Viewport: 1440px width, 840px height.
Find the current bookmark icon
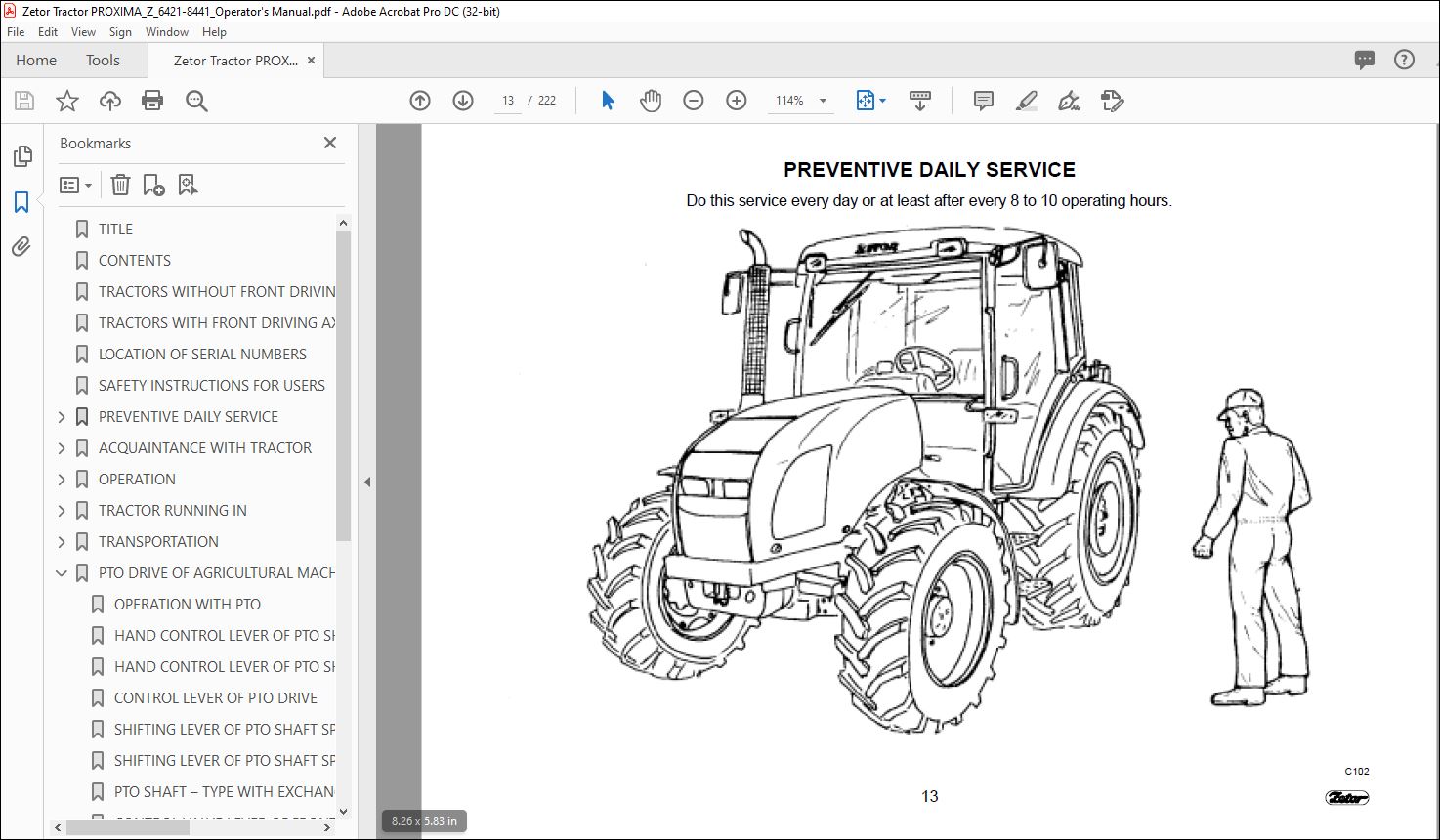click(x=188, y=185)
